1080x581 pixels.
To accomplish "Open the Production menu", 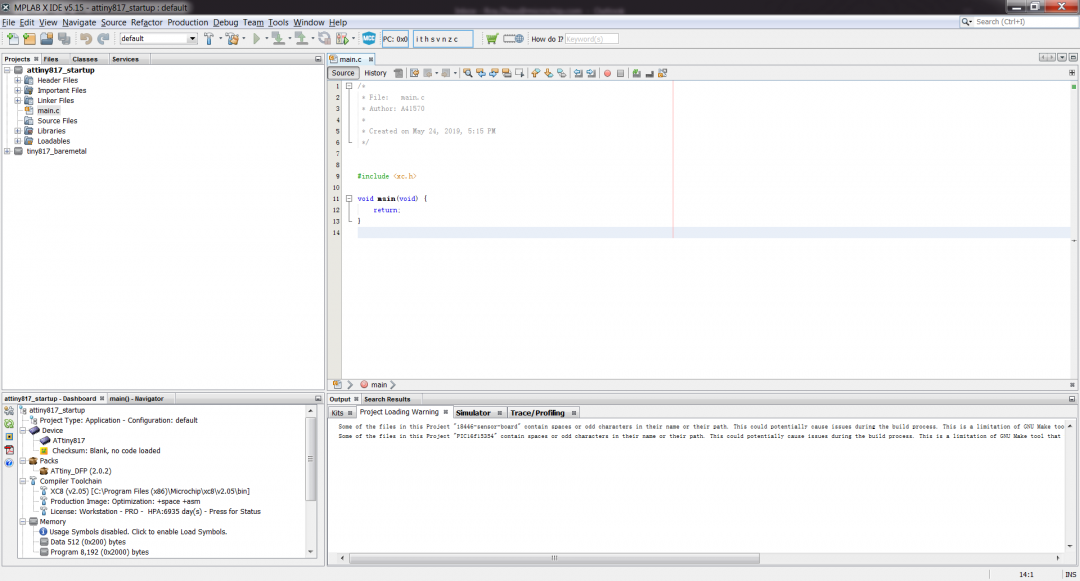I will (187, 22).
